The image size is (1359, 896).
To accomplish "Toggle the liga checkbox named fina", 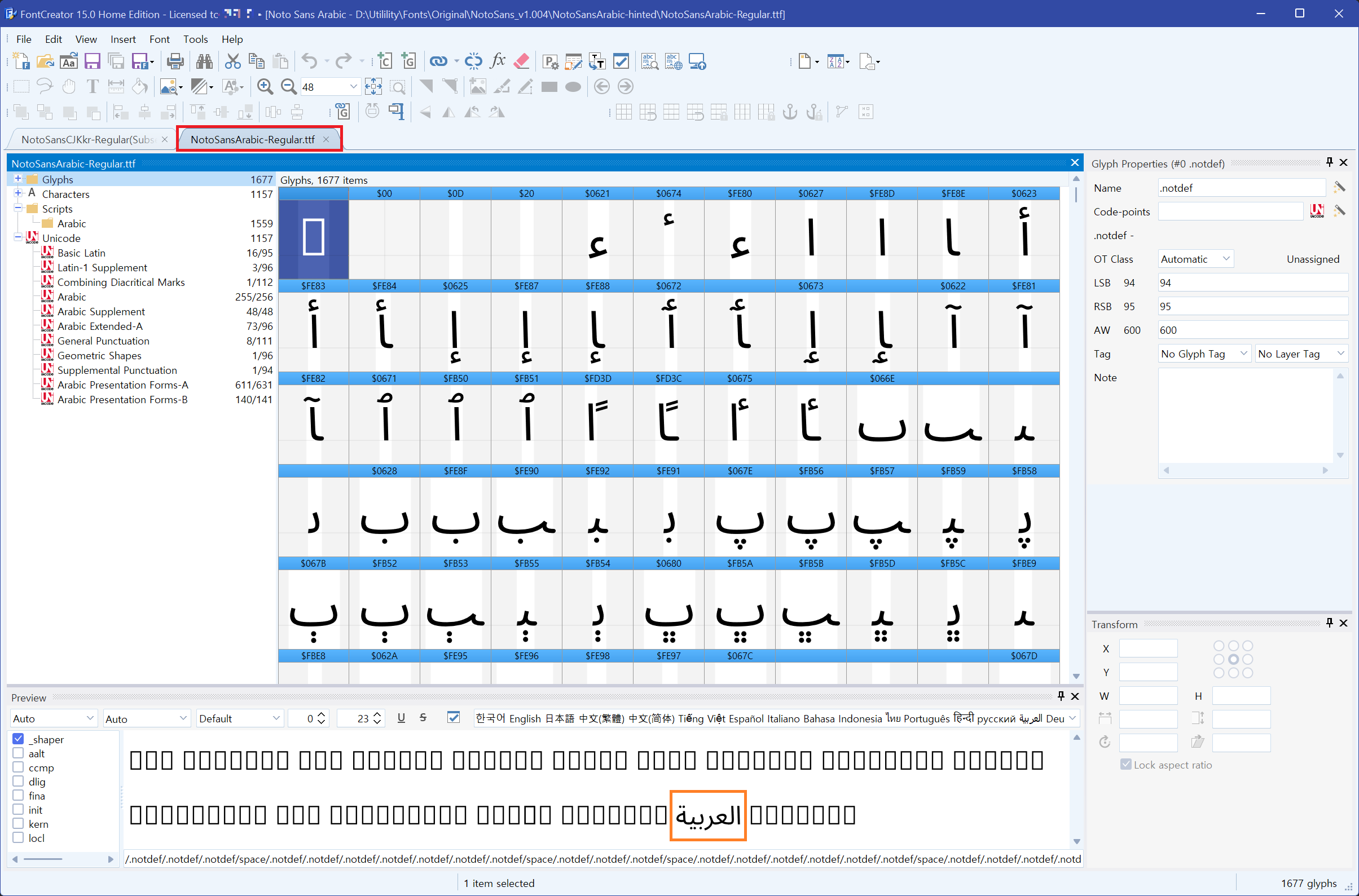I will point(18,796).
